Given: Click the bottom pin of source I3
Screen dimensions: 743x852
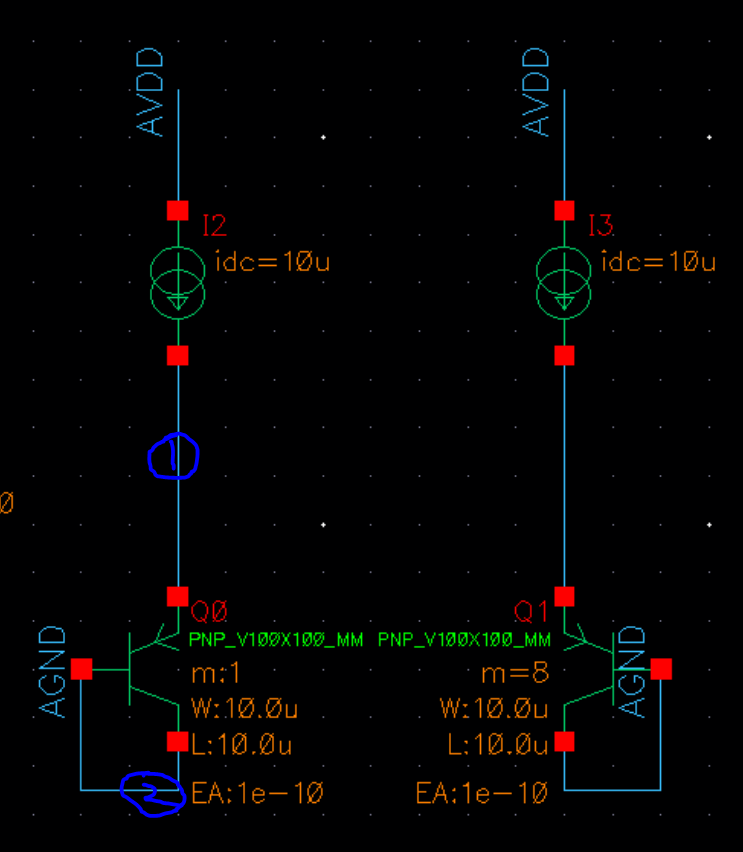Looking at the screenshot, I should [564, 355].
